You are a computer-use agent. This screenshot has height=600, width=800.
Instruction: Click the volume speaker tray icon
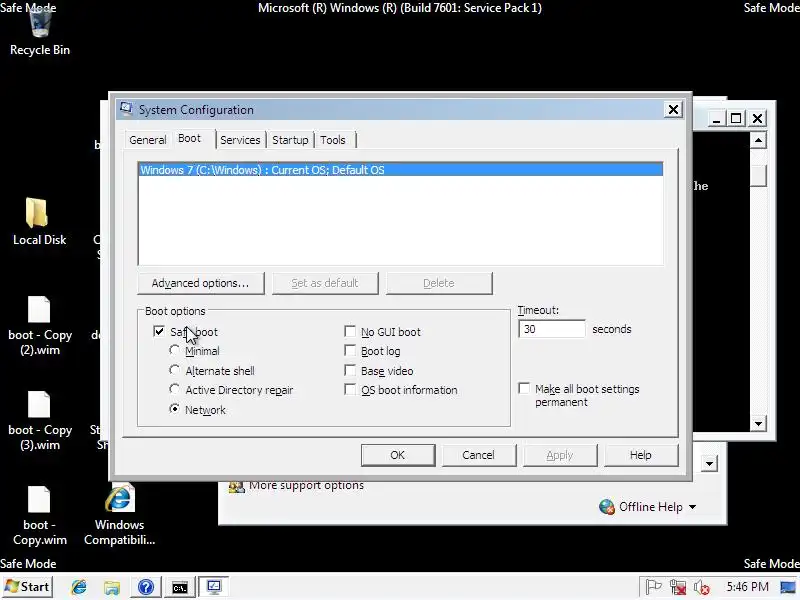click(702, 587)
